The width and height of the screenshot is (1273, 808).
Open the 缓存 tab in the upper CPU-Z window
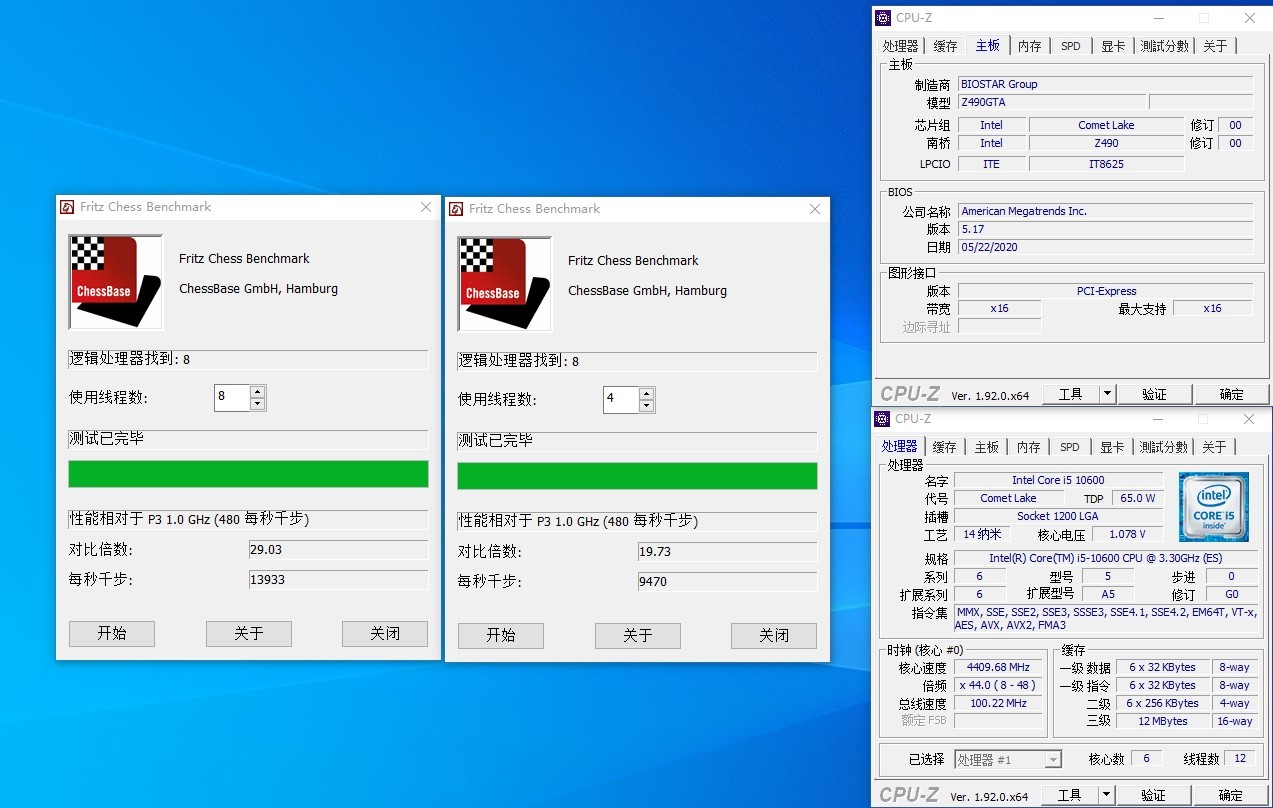(x=945, y=46)
